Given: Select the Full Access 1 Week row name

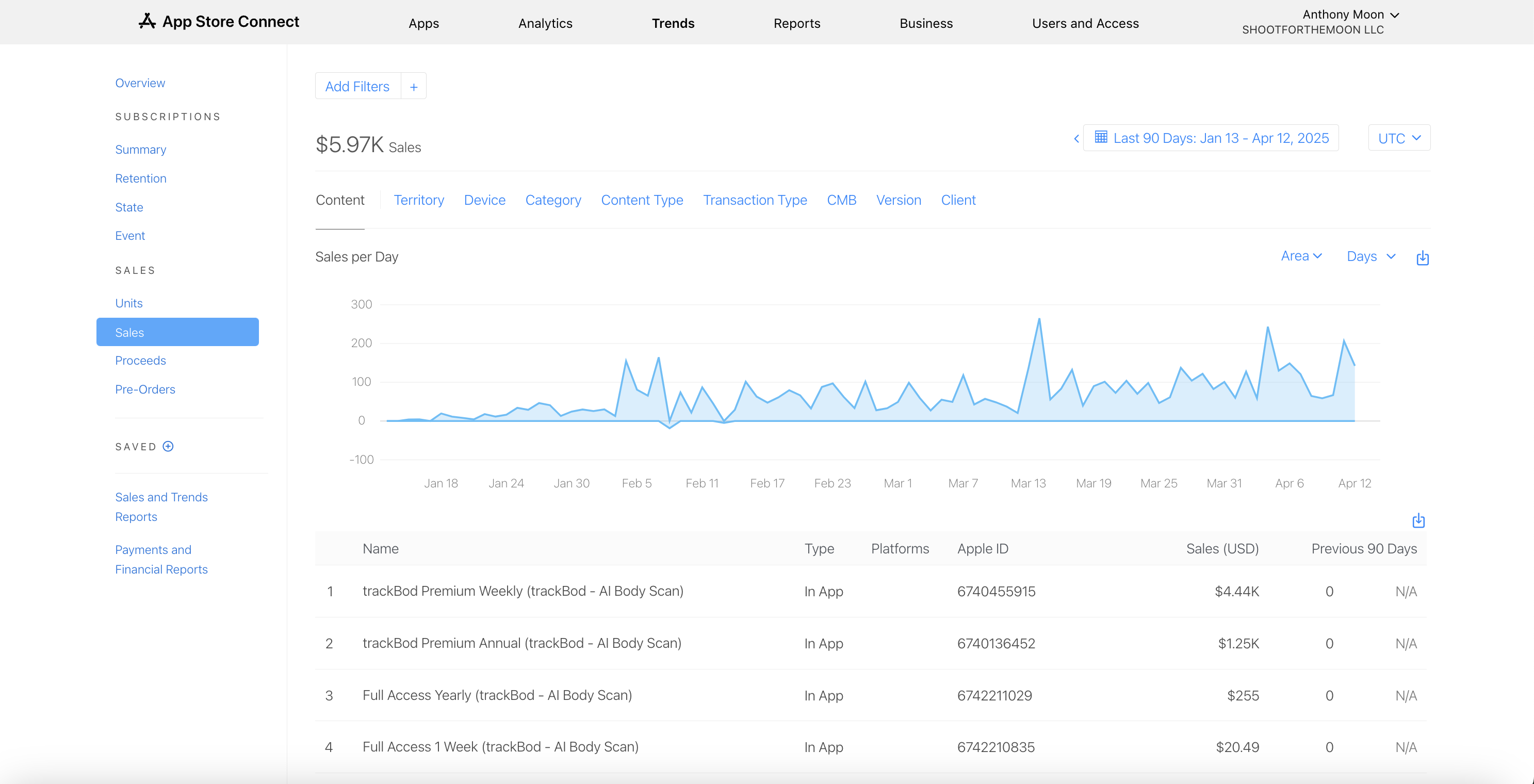Looking at the screenshot, I should coord(500,747).
